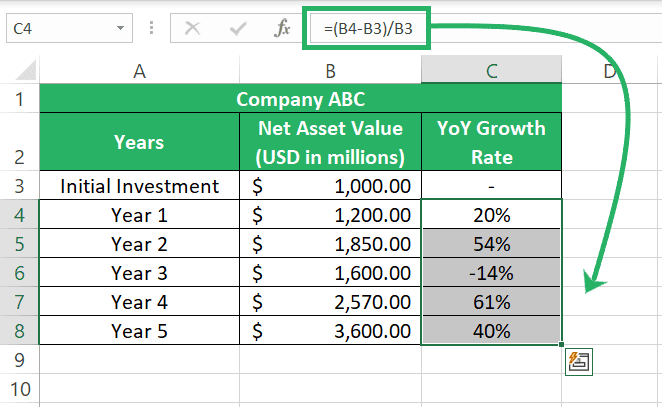
Task: Click the formula bar showing =(B4-B3)/B3
Action: (367, 28)
